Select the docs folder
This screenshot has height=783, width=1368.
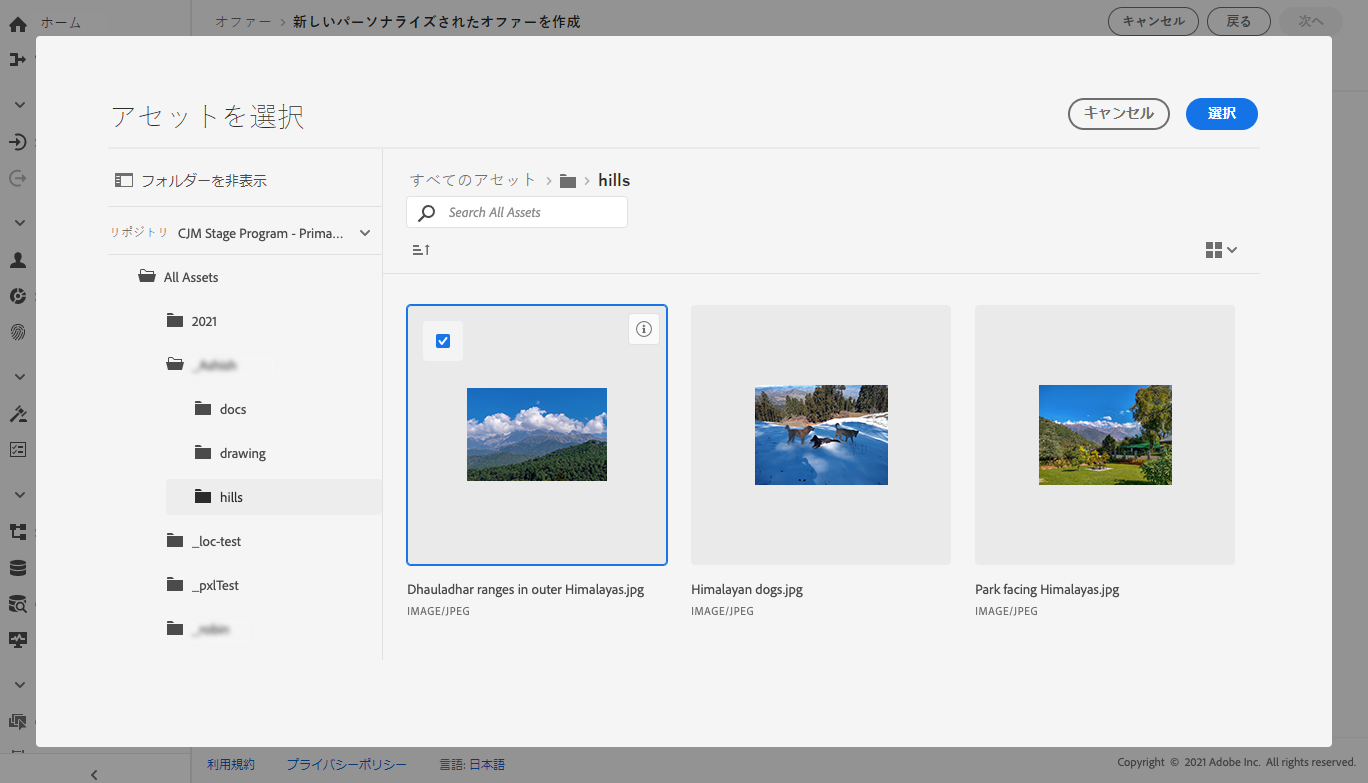pos(232,409)
